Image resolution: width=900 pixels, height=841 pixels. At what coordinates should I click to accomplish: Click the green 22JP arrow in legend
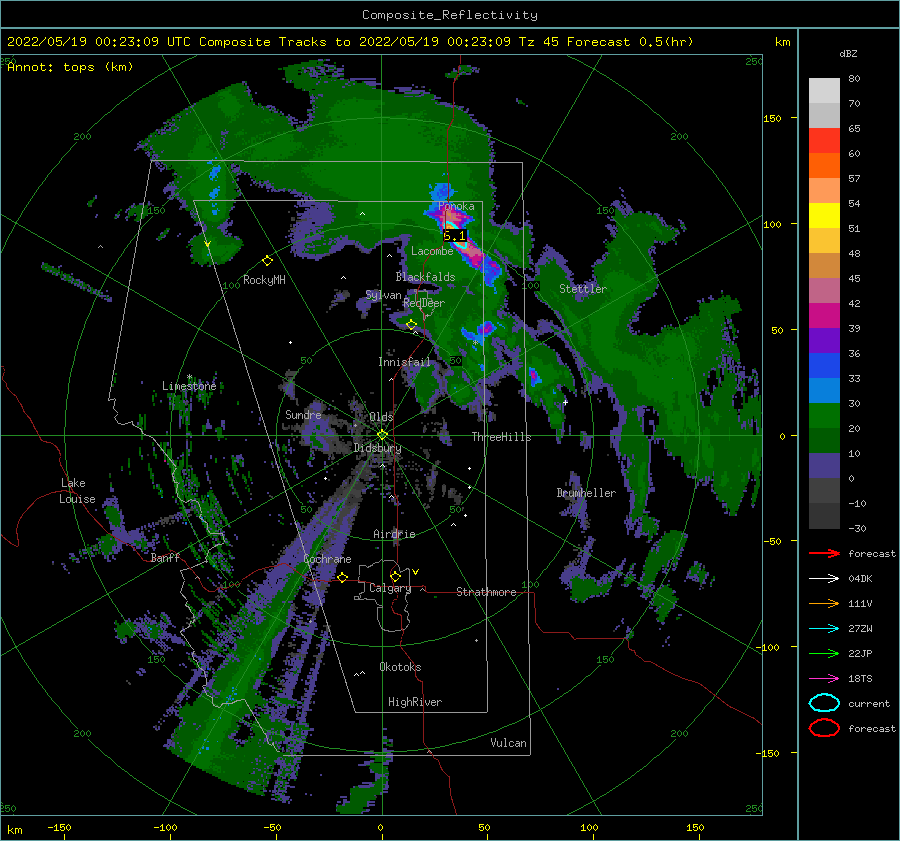824,653
